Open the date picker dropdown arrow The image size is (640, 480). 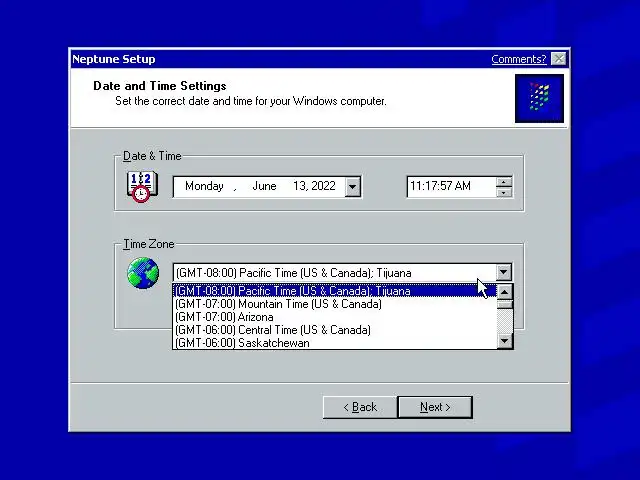point(352,187)
